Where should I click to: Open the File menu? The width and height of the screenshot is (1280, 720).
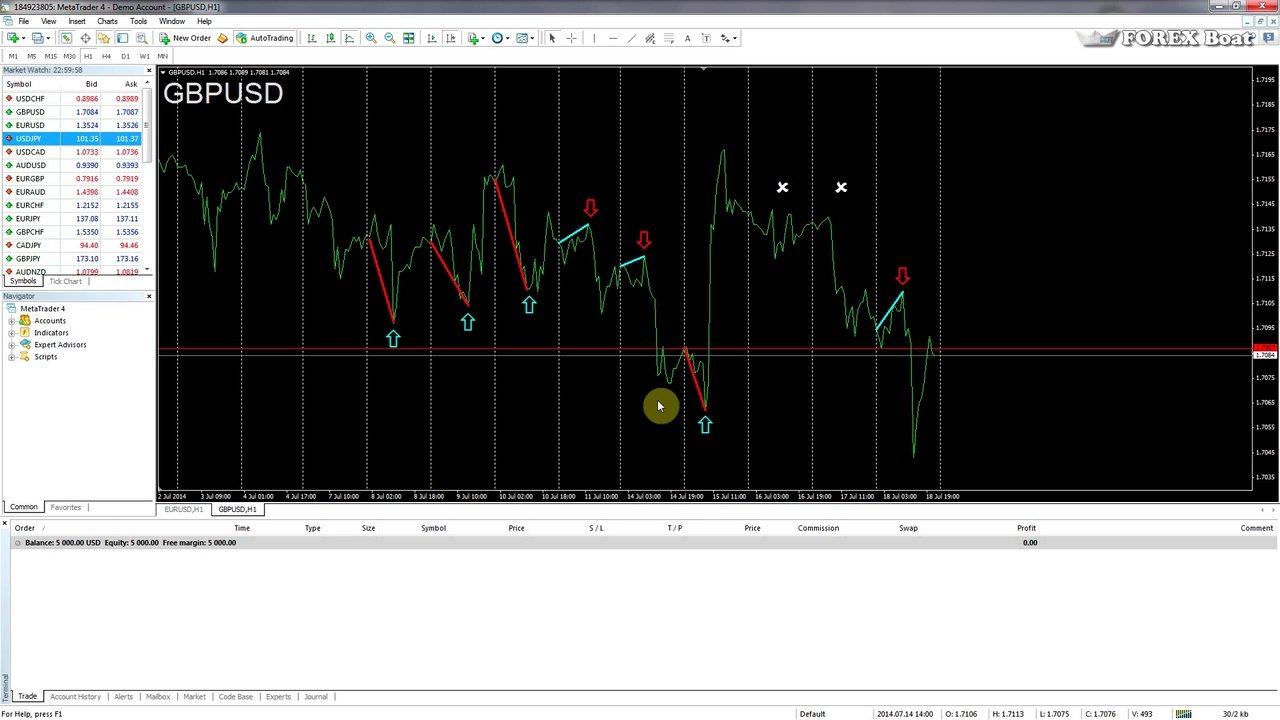point(23,21)
